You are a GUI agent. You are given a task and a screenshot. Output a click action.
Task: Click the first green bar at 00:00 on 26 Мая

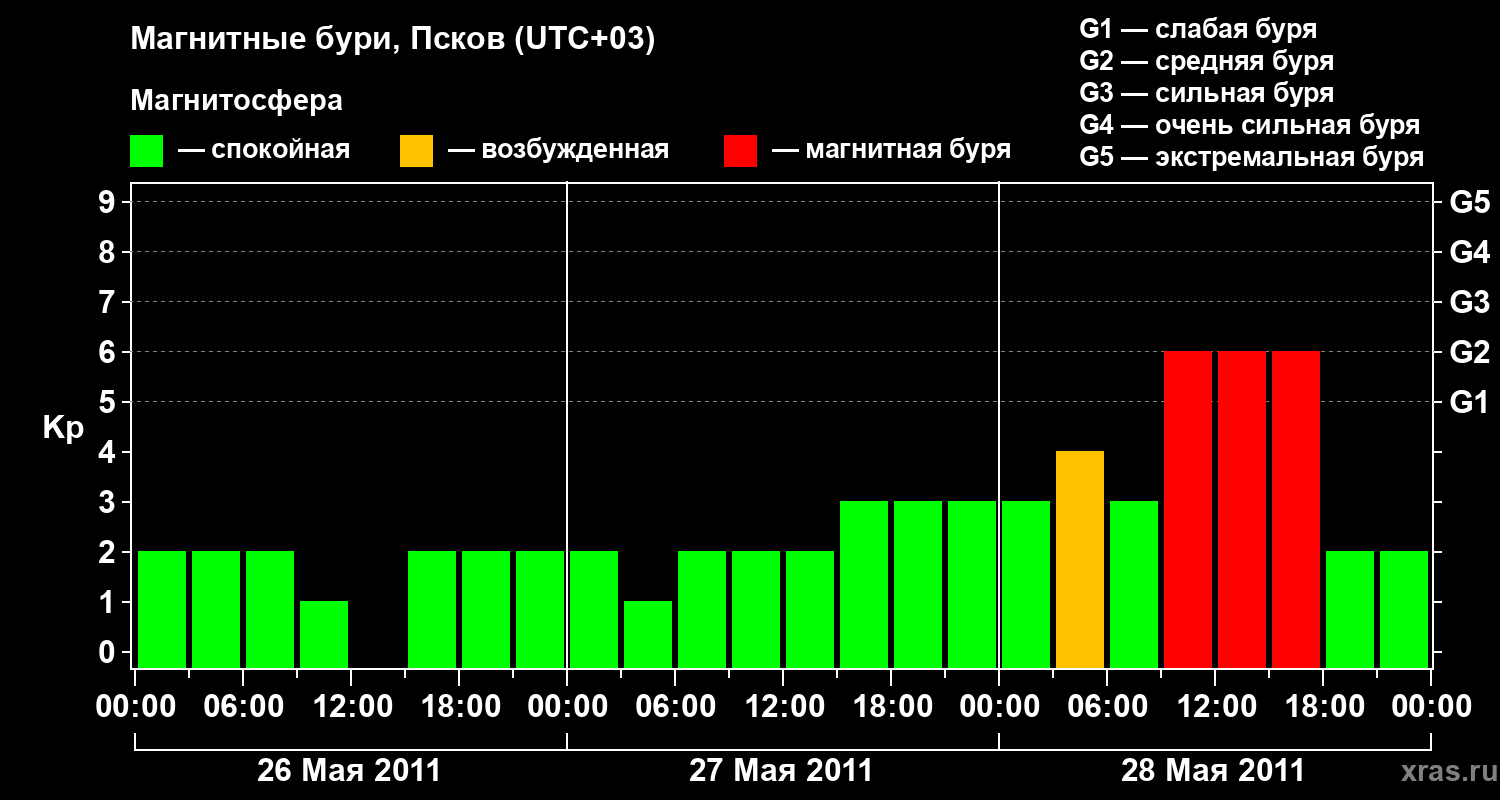point(162,610)
